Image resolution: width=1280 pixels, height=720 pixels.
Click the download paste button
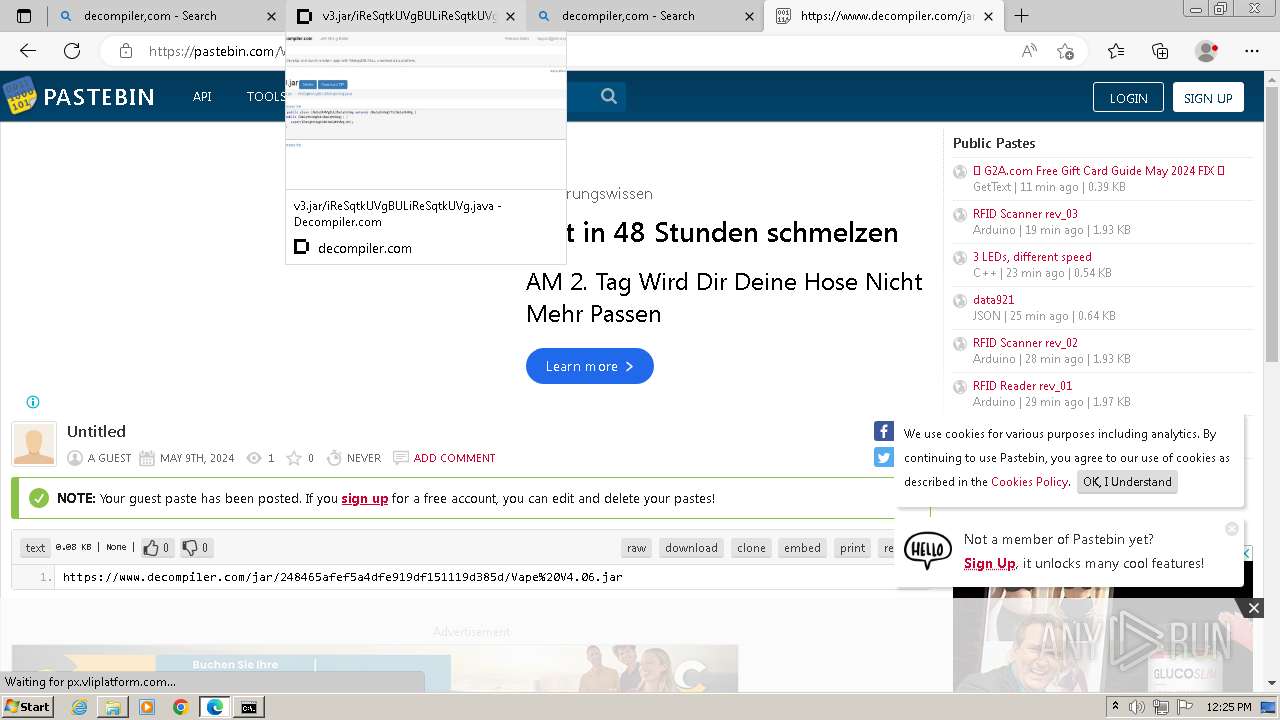click(x=691, y=548)
